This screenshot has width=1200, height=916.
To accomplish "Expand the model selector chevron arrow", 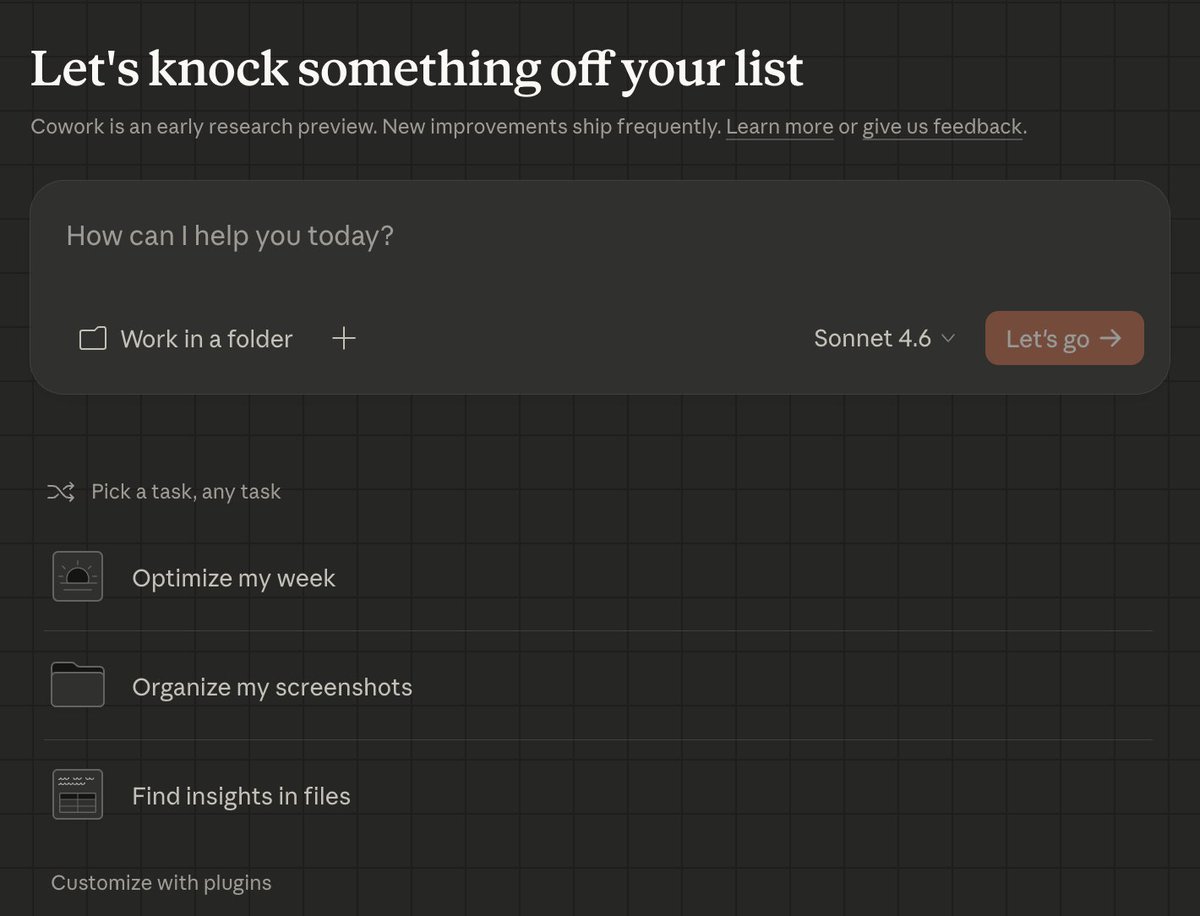I will point(948,339).
